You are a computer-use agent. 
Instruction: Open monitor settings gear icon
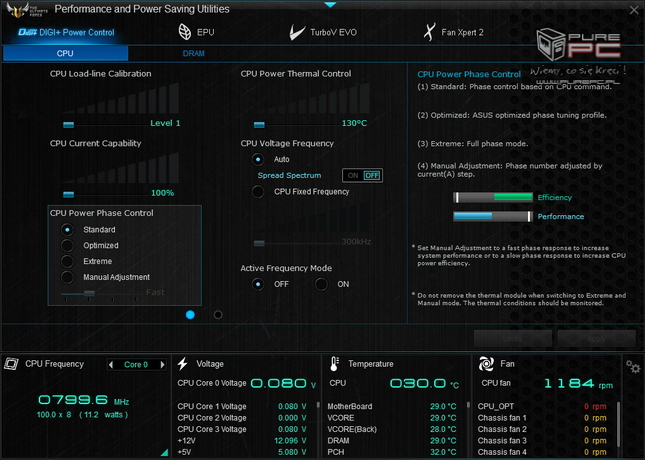click(633, 366)
